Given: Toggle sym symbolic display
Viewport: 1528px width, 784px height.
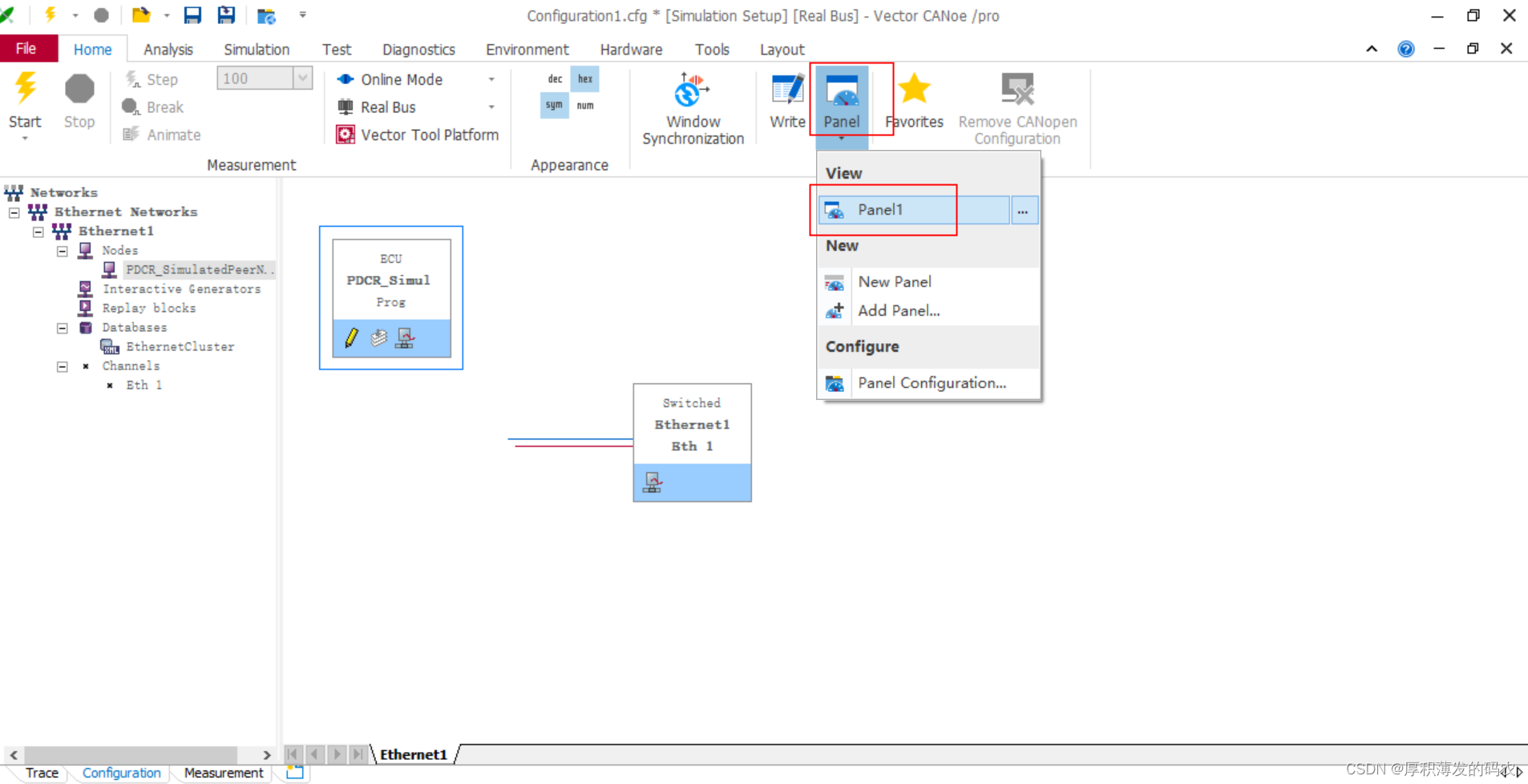Looking at the screenshot, I should coord(555,105).
